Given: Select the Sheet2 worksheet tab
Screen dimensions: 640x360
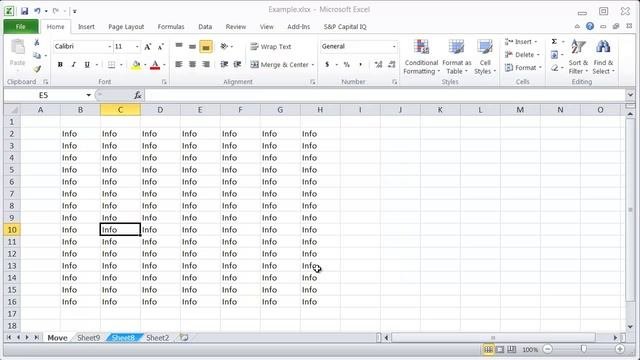Looking at the screenshot, I should [158, 338].
